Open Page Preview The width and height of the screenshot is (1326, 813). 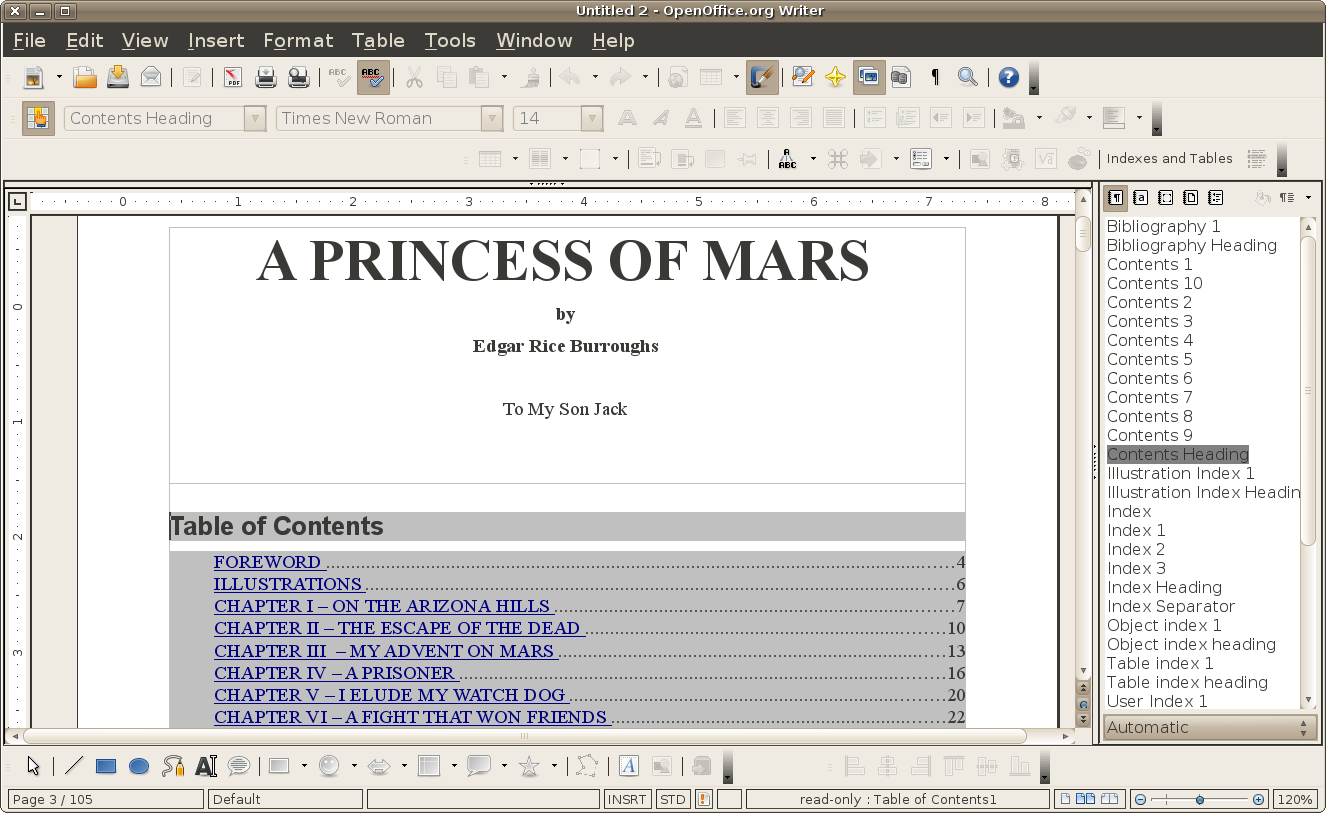[x=299, y=77]
